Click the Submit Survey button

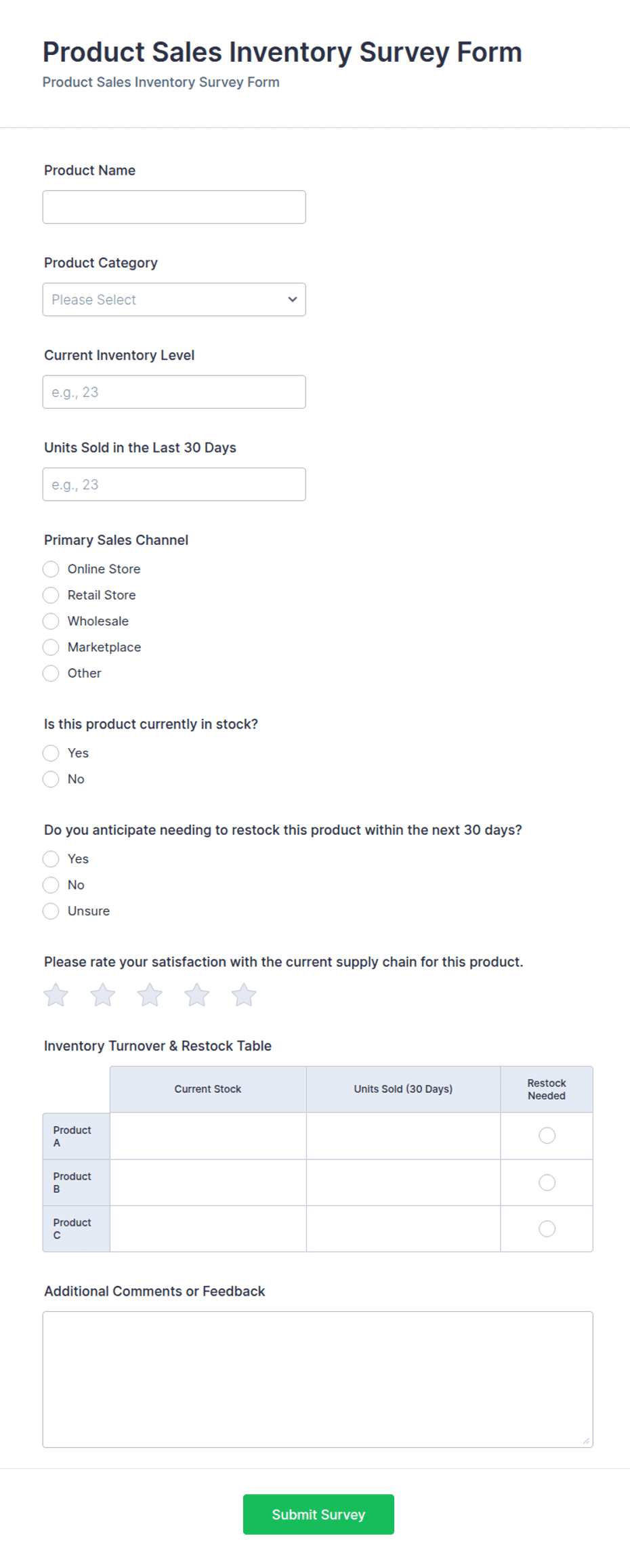(318, 1514)
